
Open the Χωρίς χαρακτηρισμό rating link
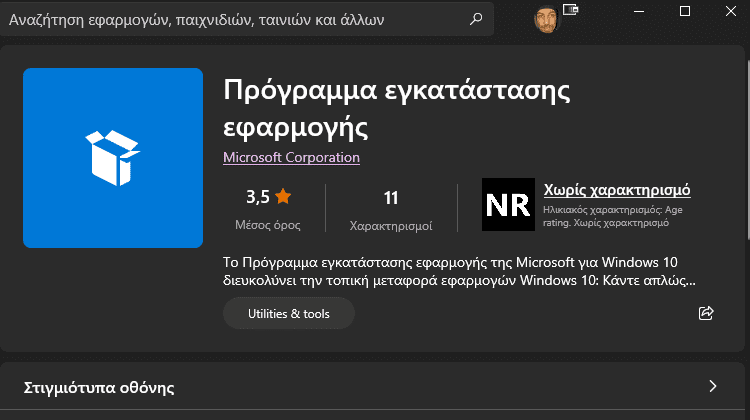(617, 190)
